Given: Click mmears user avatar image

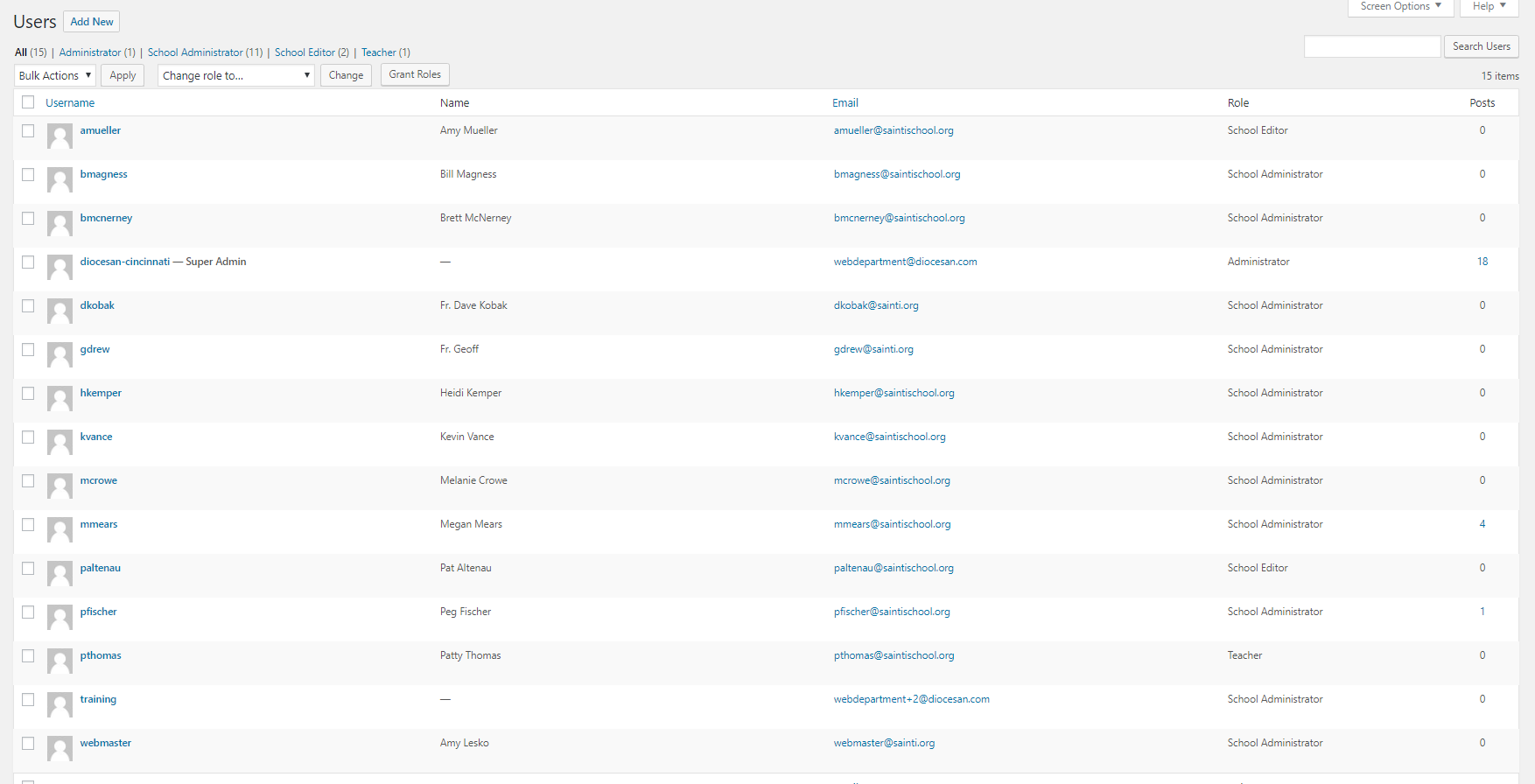Looking at the screenshot, I should click(60, 529).
